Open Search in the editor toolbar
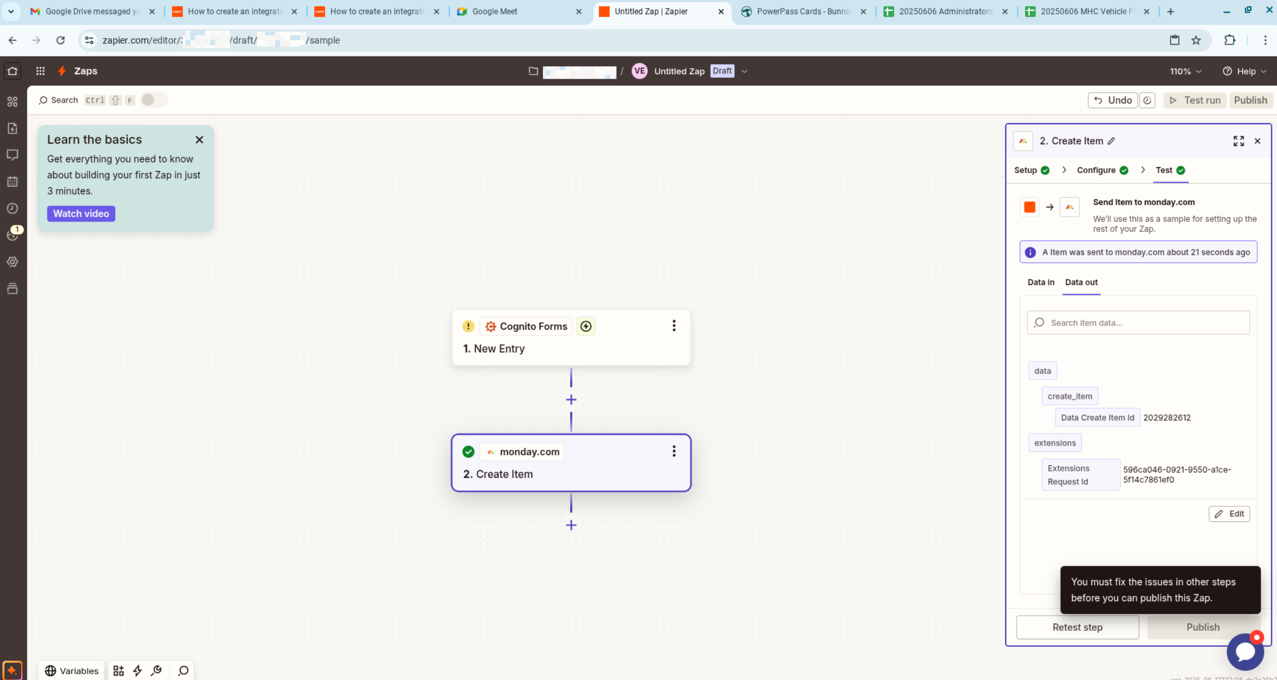The height and width of the screenshot is (680, 1277). 58,100
